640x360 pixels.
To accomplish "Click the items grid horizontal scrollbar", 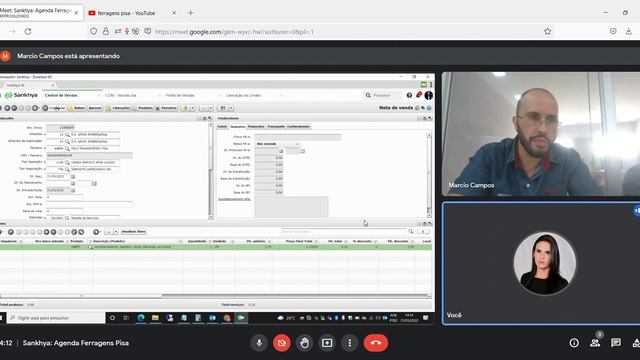I will (216, 296).
